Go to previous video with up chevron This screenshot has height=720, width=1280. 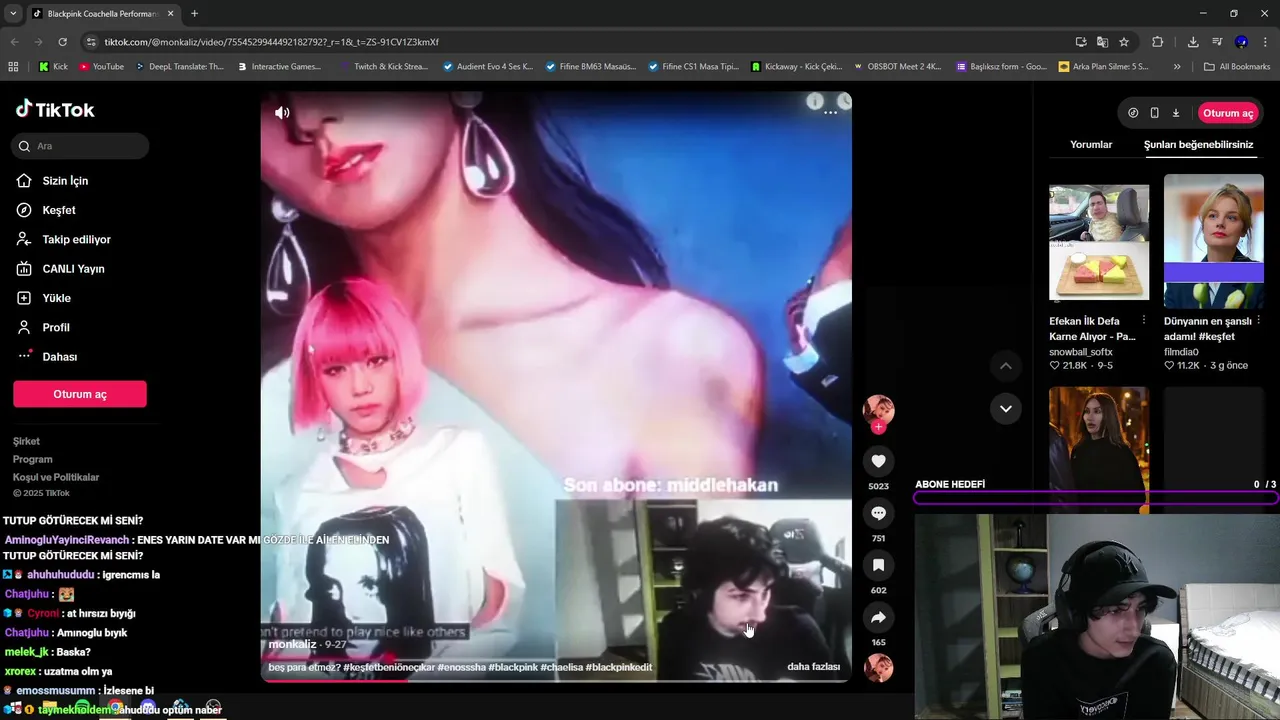(x=1005, y=366)
